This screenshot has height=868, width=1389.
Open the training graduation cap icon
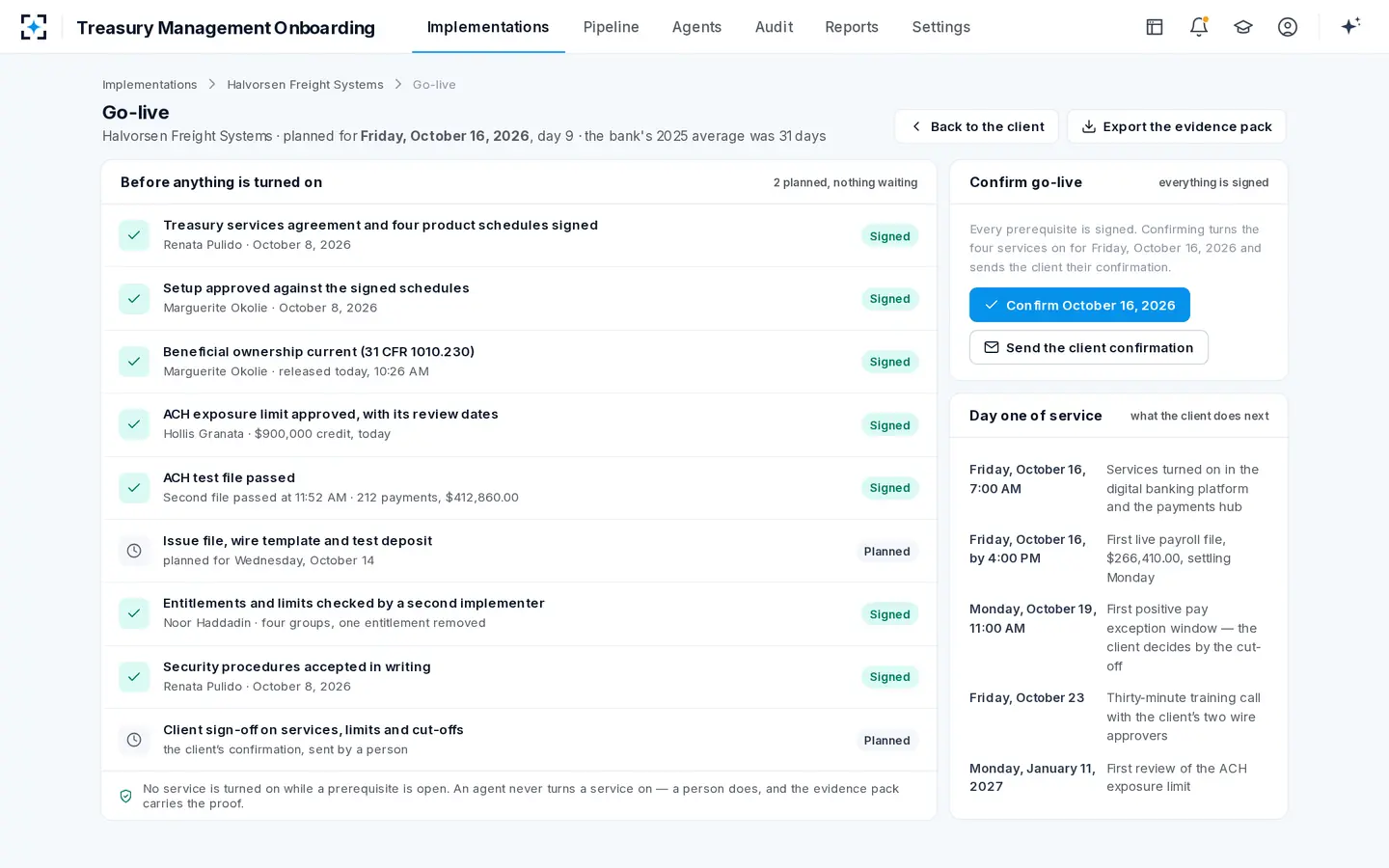click(1243, 27)
